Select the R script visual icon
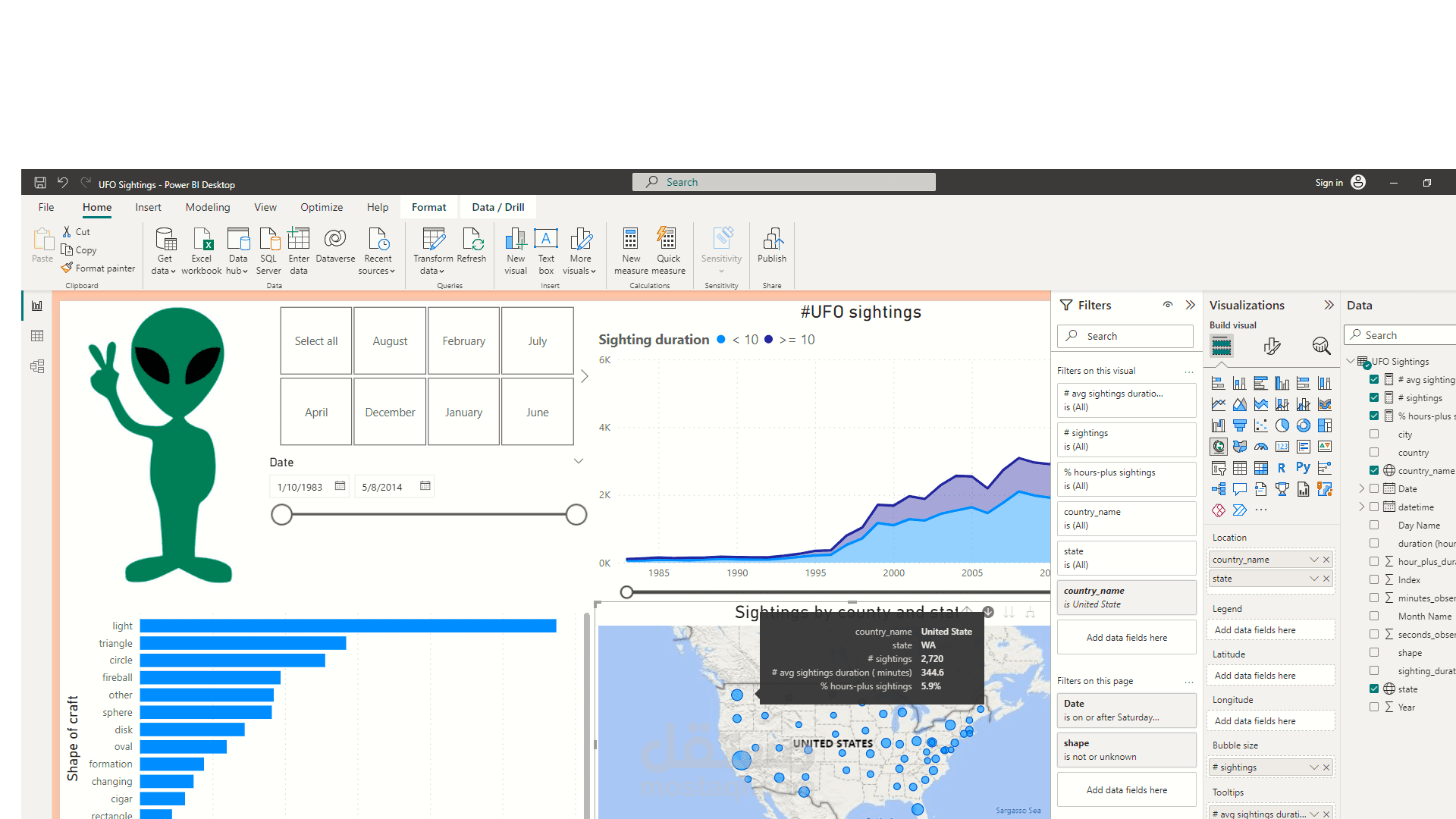The width and height of the screenshot is (1456, 819). (x=1282, y=468)
